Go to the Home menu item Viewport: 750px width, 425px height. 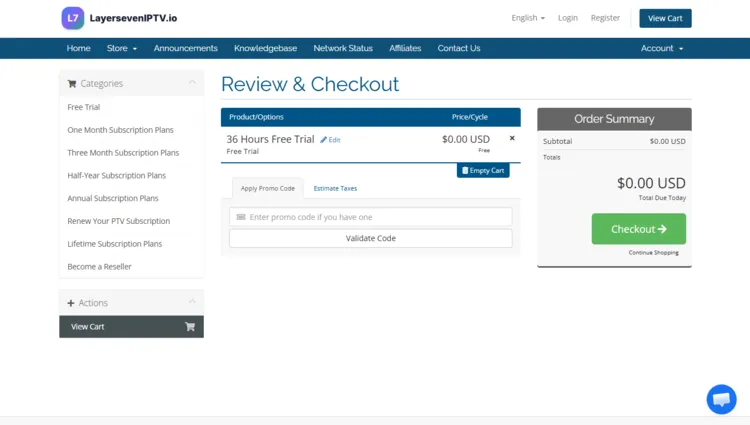tap(78, 48)
